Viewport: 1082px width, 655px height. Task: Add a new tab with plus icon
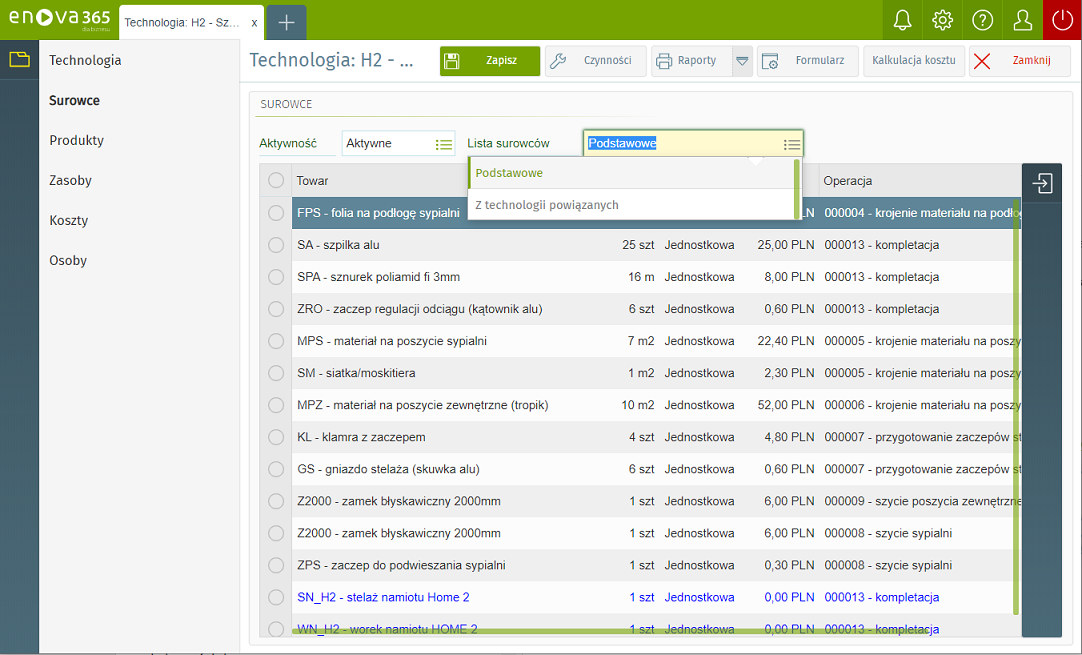tap(286, 23)
